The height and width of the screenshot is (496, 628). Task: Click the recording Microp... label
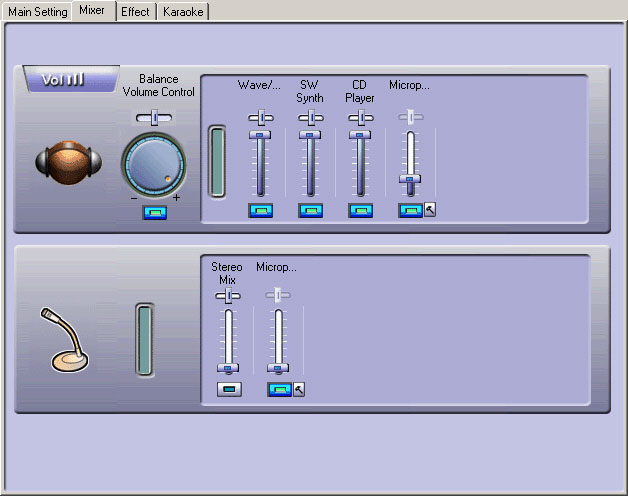click(276, 267)
